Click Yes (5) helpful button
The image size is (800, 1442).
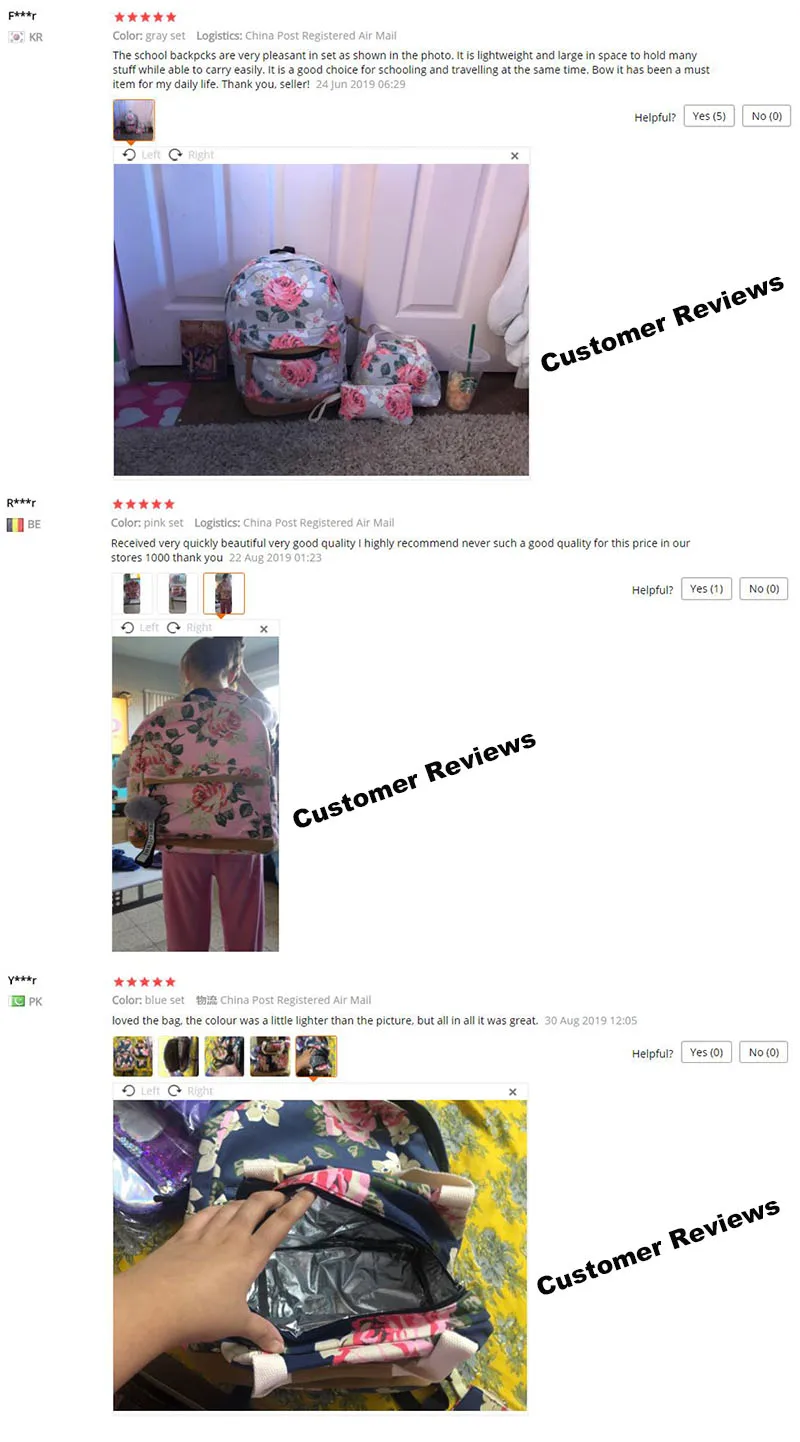click(709, 116)
